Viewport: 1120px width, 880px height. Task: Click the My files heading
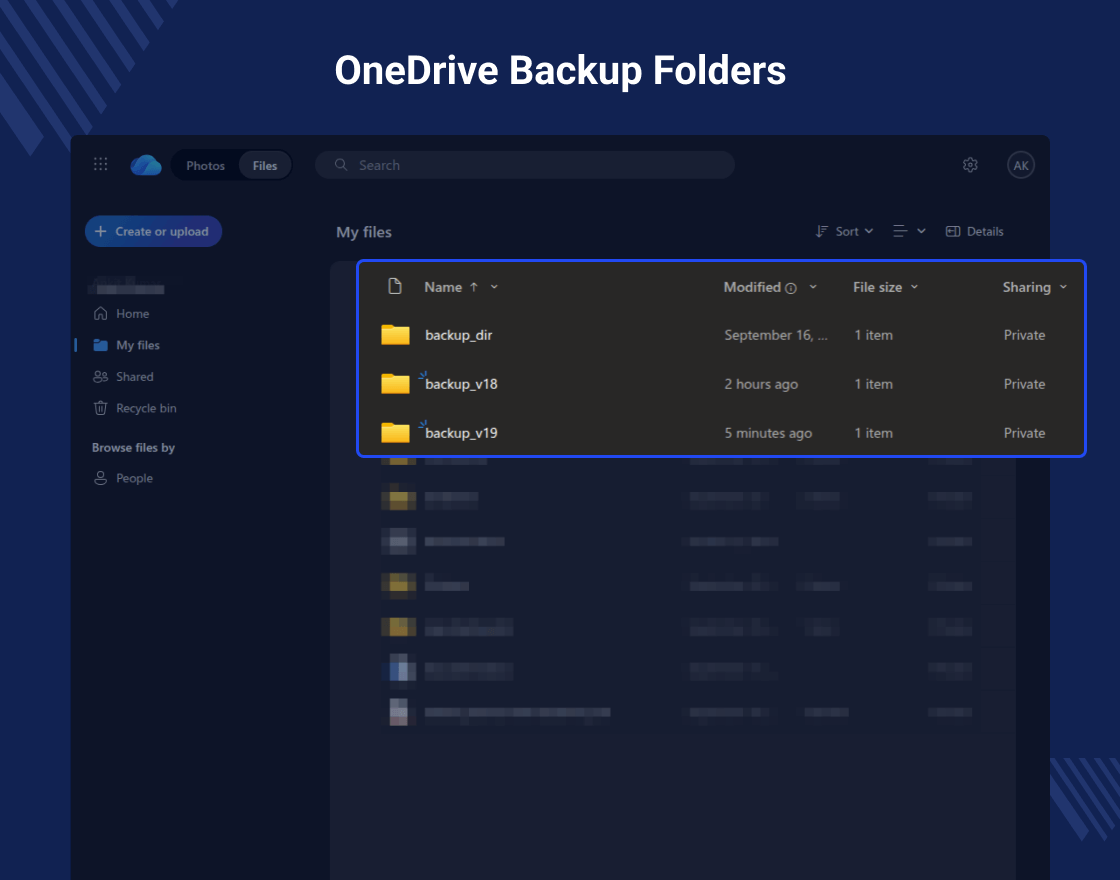pyautogui.click(x=364, y=232)
